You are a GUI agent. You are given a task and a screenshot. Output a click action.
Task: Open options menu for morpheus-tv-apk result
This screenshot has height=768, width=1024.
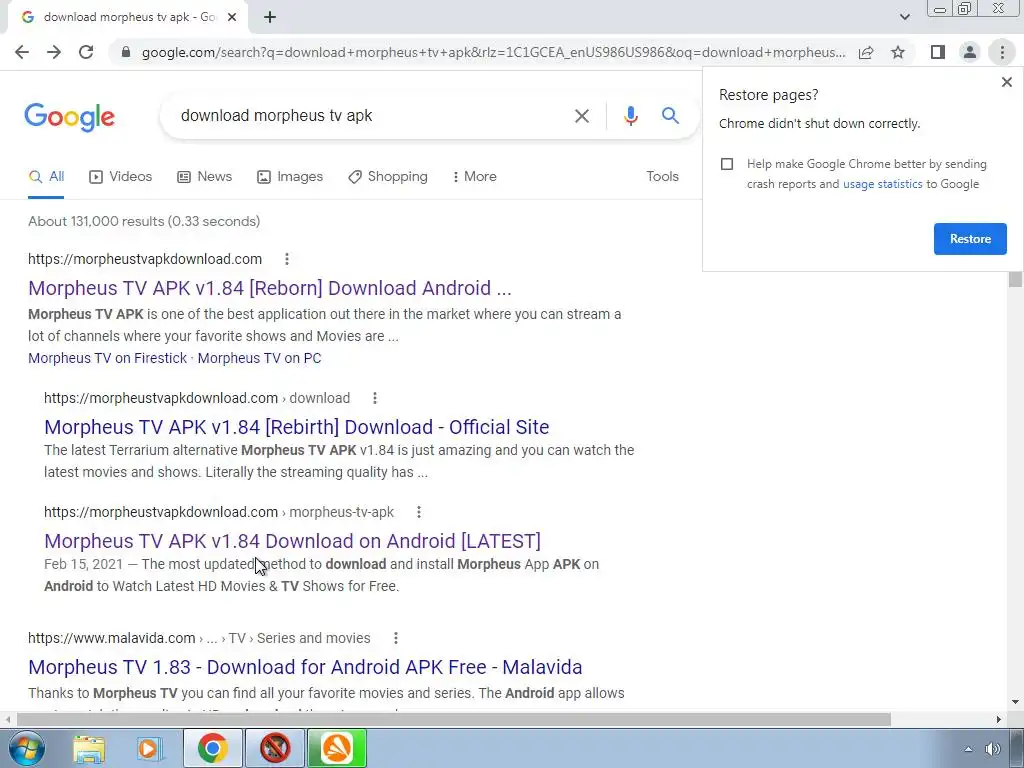coord(419,512)
